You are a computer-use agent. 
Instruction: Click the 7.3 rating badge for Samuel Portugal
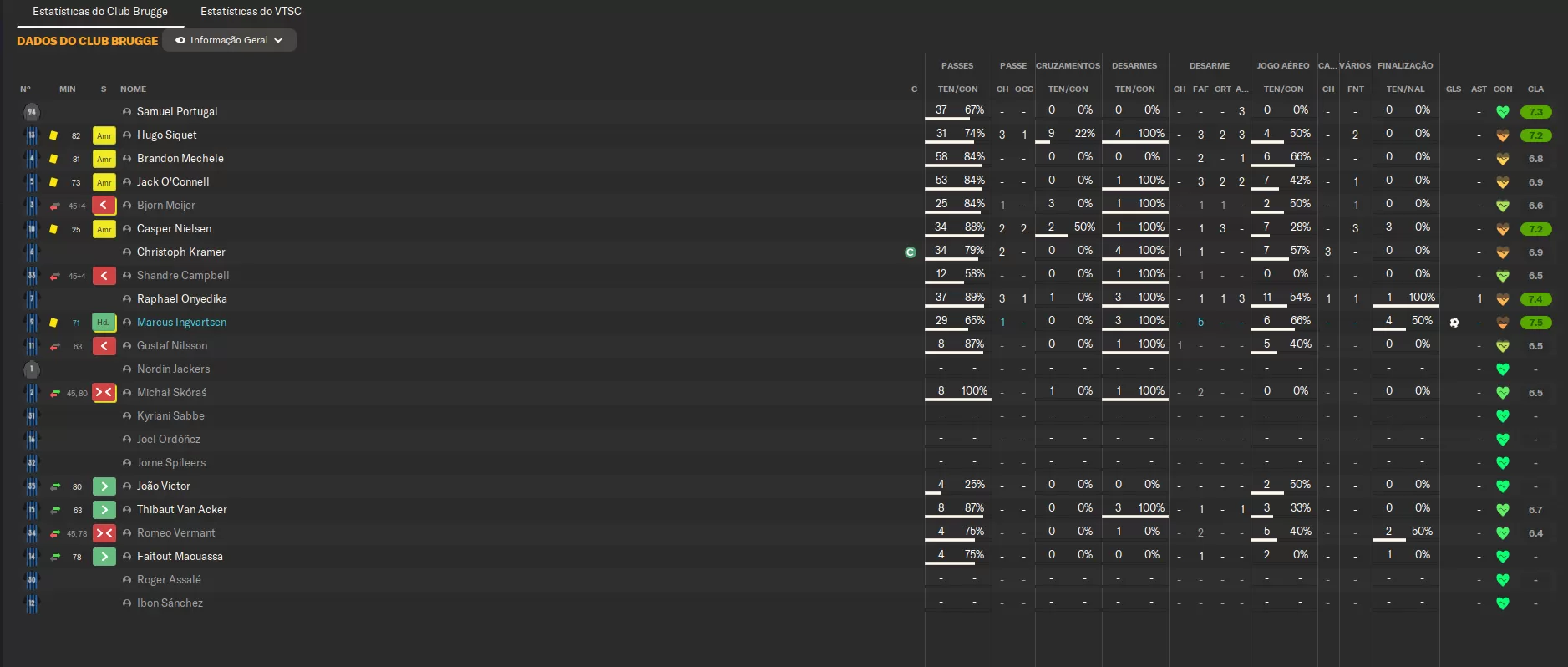1536,112
